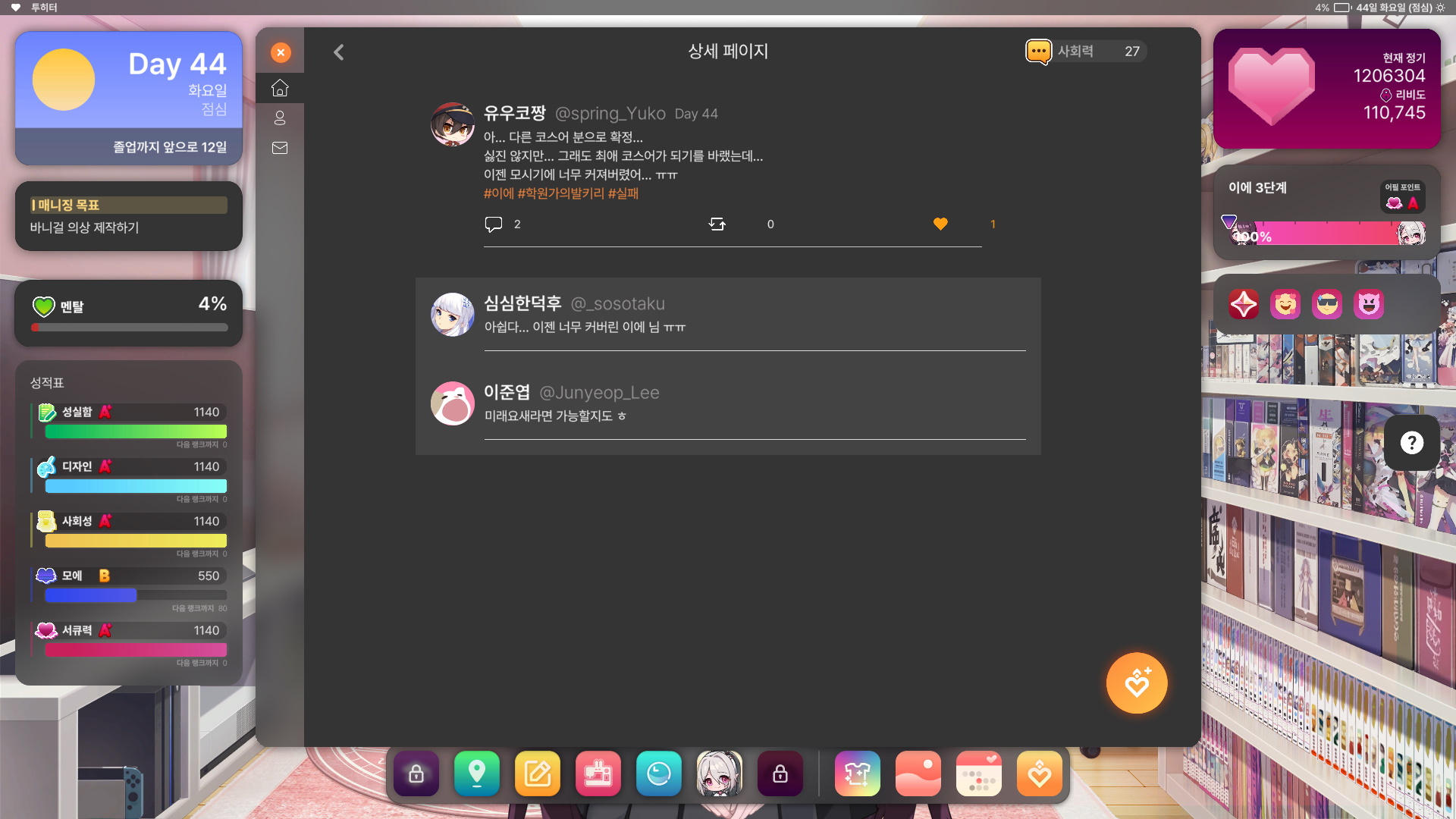
Task: Close the social app with the orange X
Action: (281, 52)
